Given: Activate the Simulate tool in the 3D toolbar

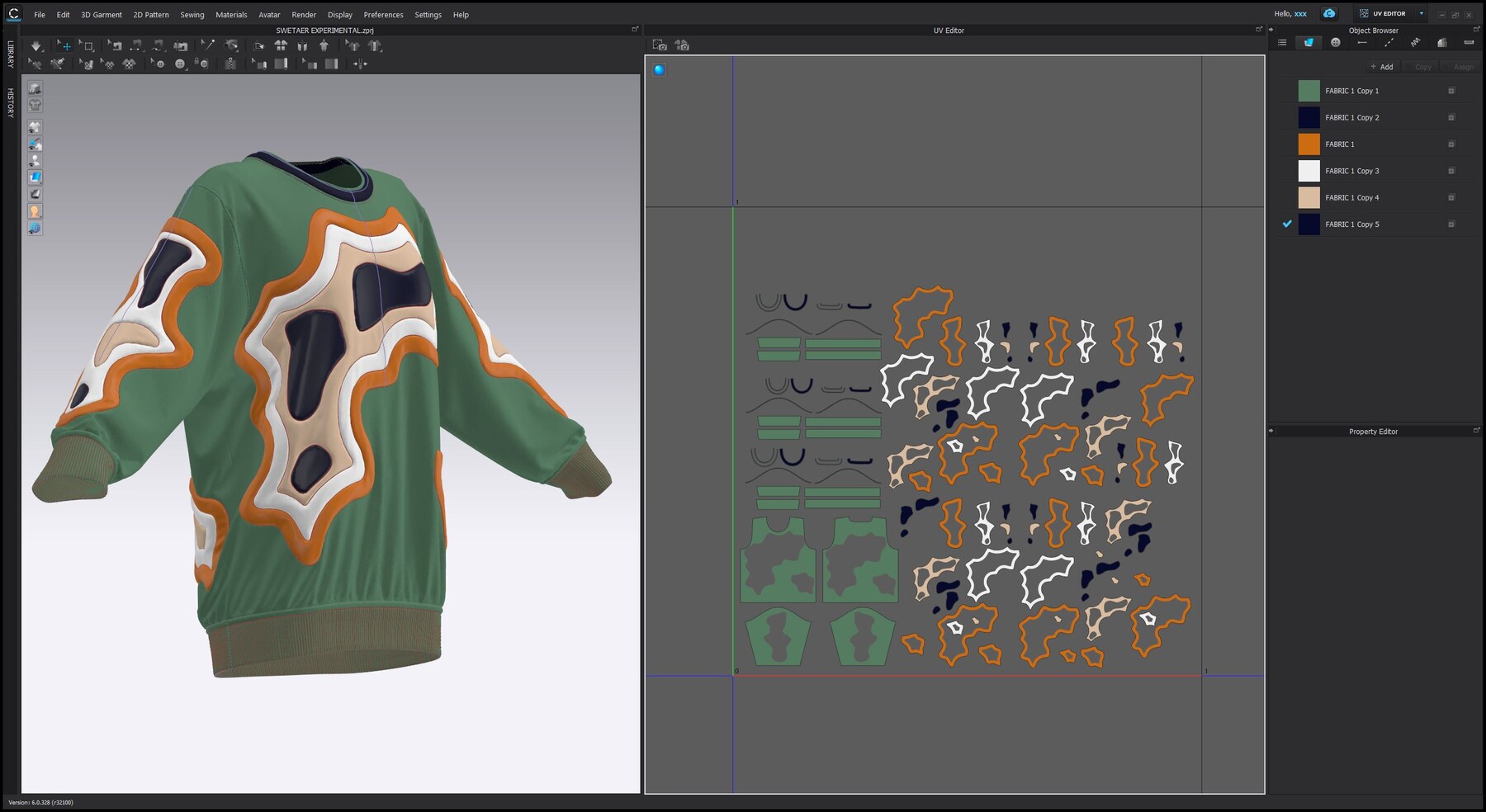Looking at the screenshot, I should 36,45.
